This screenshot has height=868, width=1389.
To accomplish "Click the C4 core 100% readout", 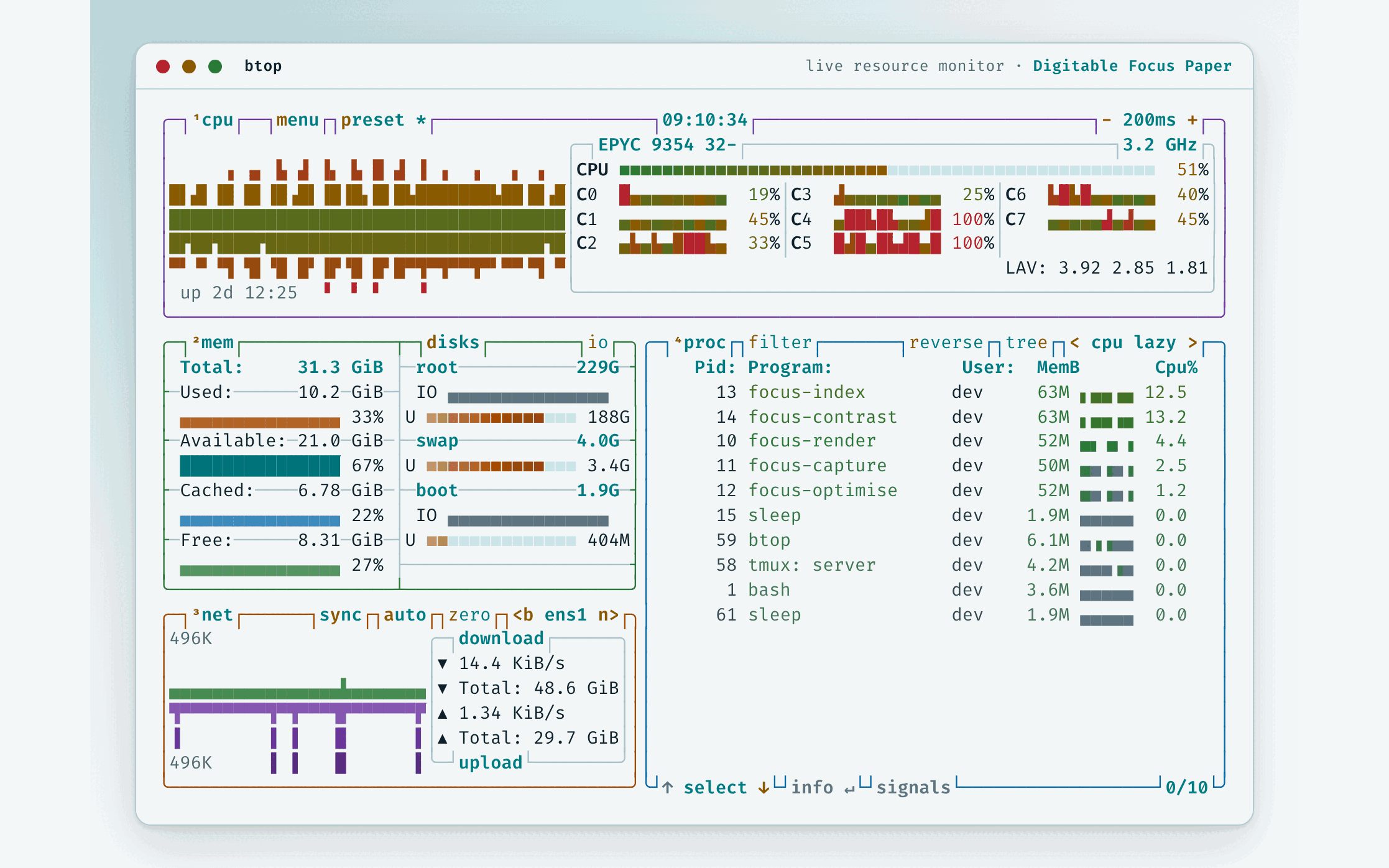I will [x=973, y=219].
